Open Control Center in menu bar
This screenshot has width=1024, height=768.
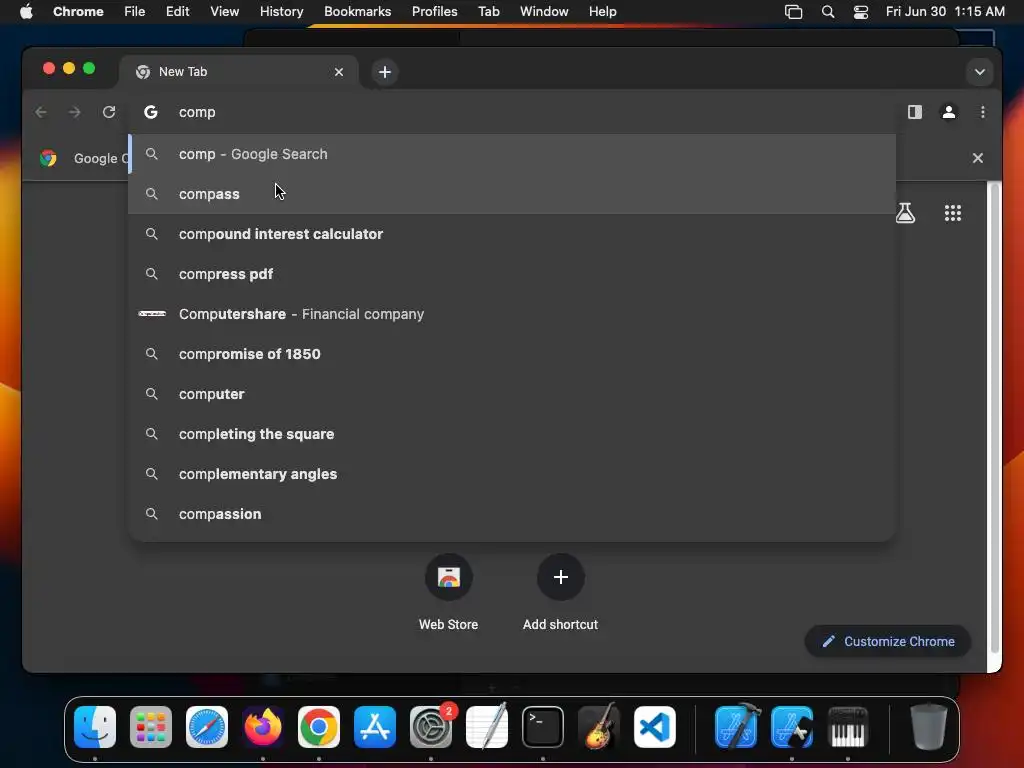(861, 12)
